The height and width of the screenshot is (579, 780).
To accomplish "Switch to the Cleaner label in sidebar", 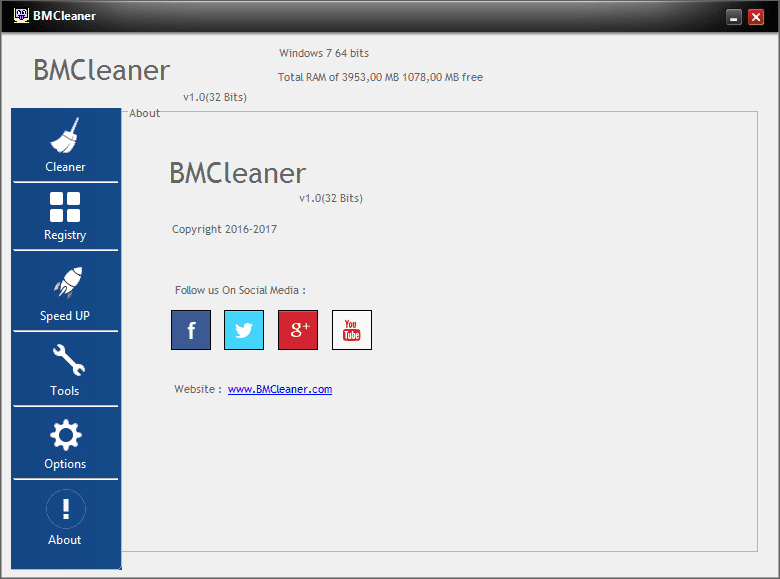I will point(65,167).
